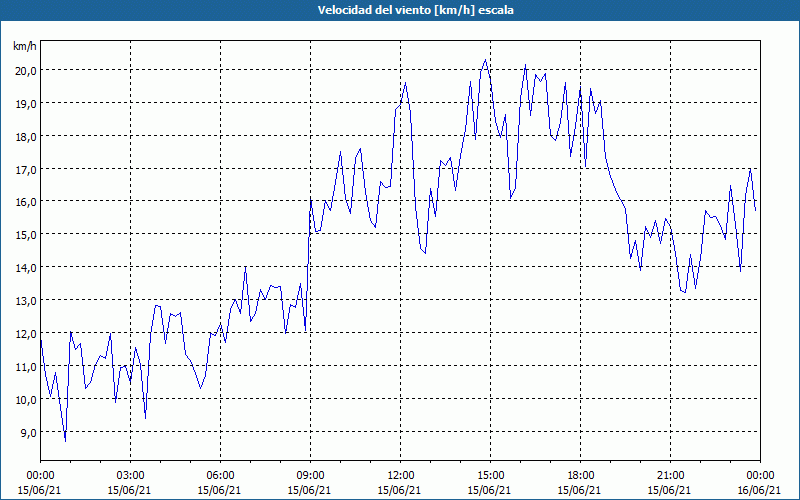Select the 17,0 y-axis value

click(27, 169)
